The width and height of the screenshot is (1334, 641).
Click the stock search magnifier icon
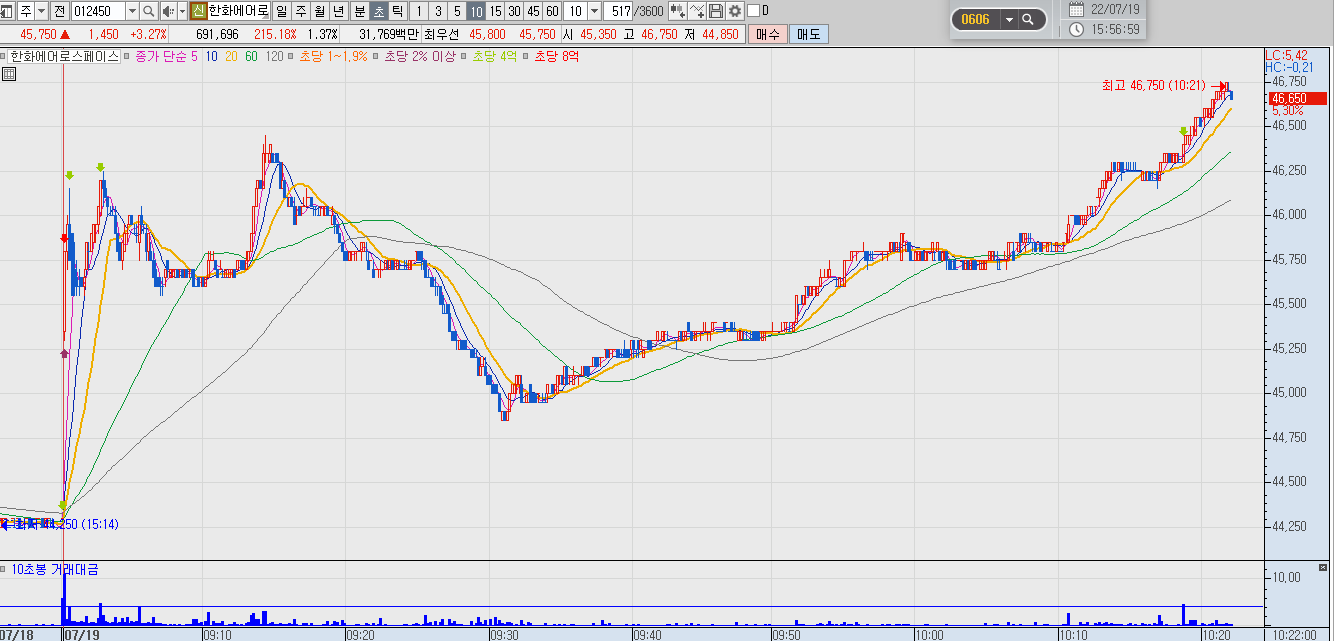(x=149, y=11)
